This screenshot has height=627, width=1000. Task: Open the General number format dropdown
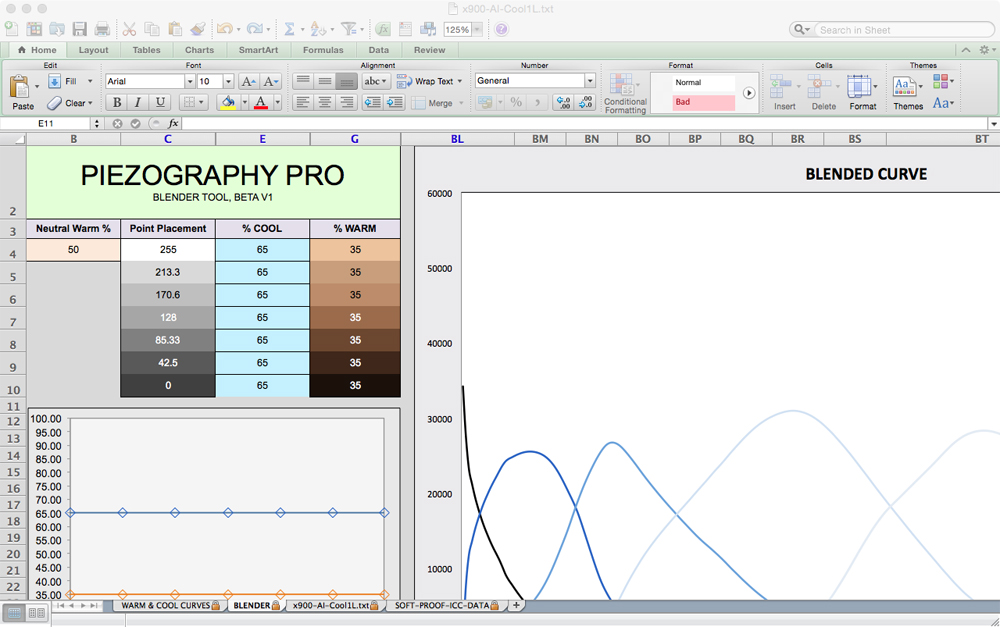[589, 81]
